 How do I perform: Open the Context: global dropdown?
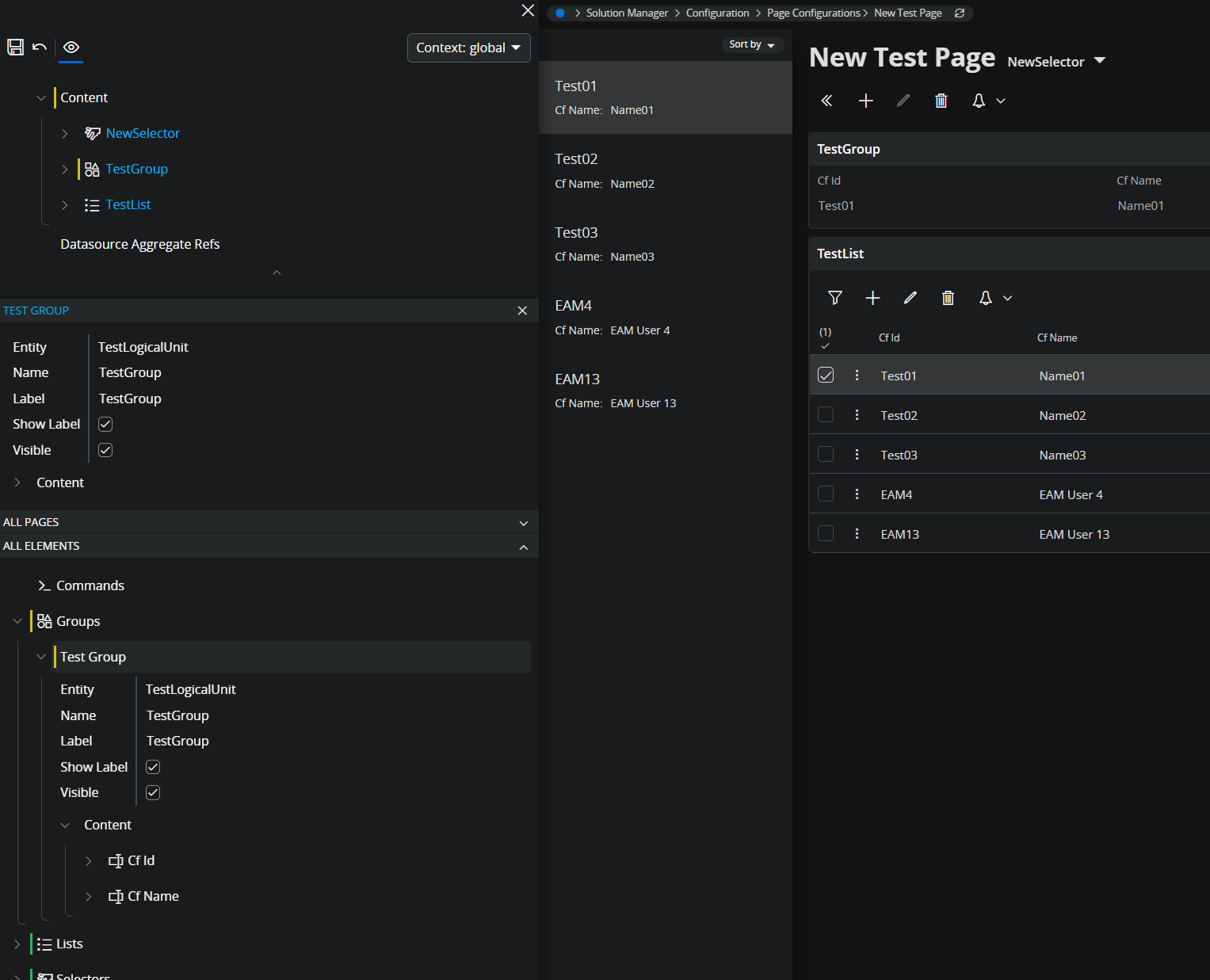468,48
